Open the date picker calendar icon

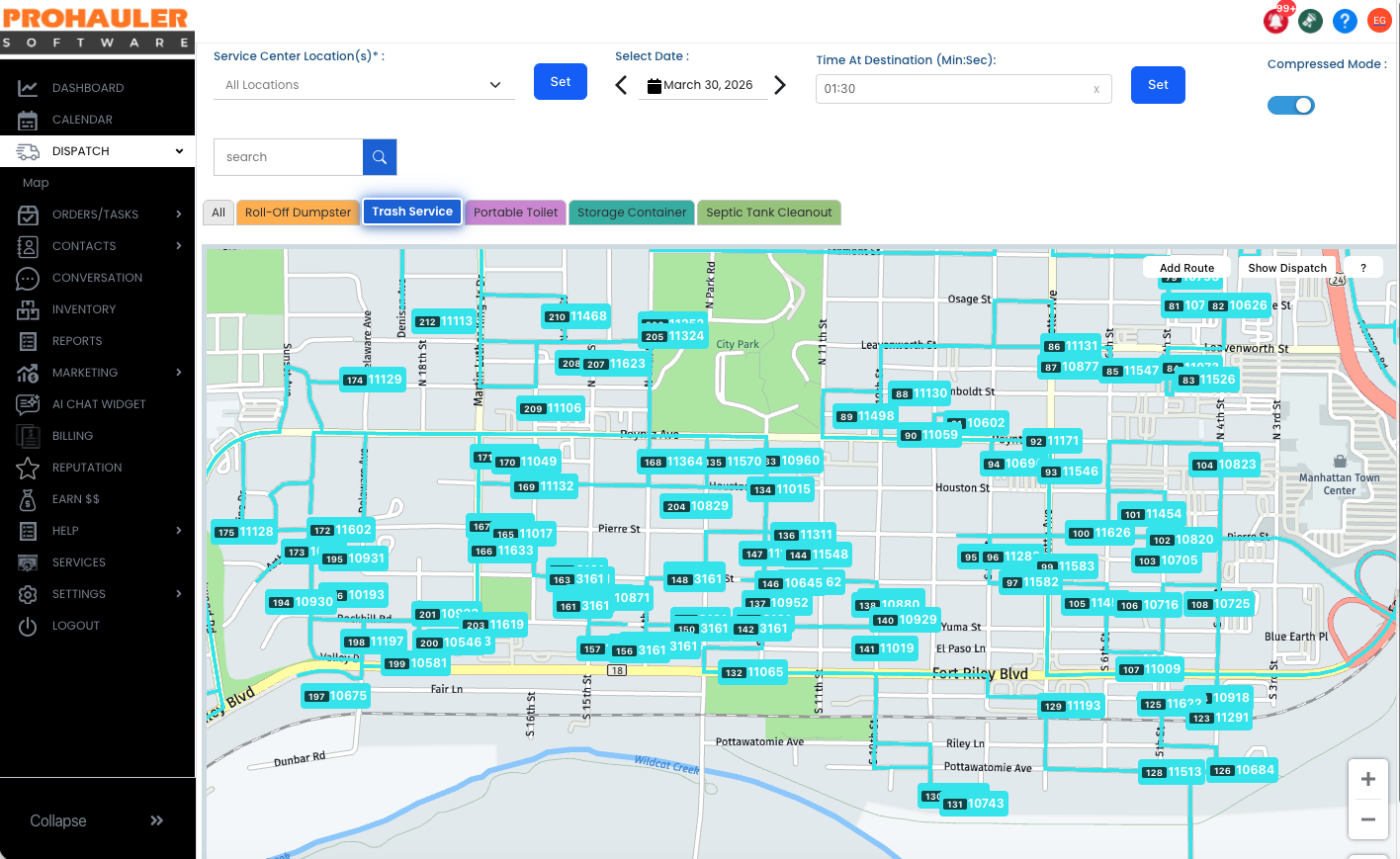(655, 86)
